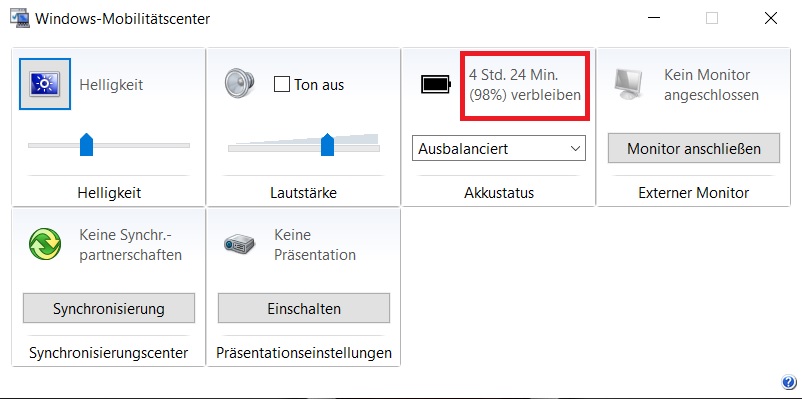Click the volume slider handle

pyautogui.click(x=327, y=145)
